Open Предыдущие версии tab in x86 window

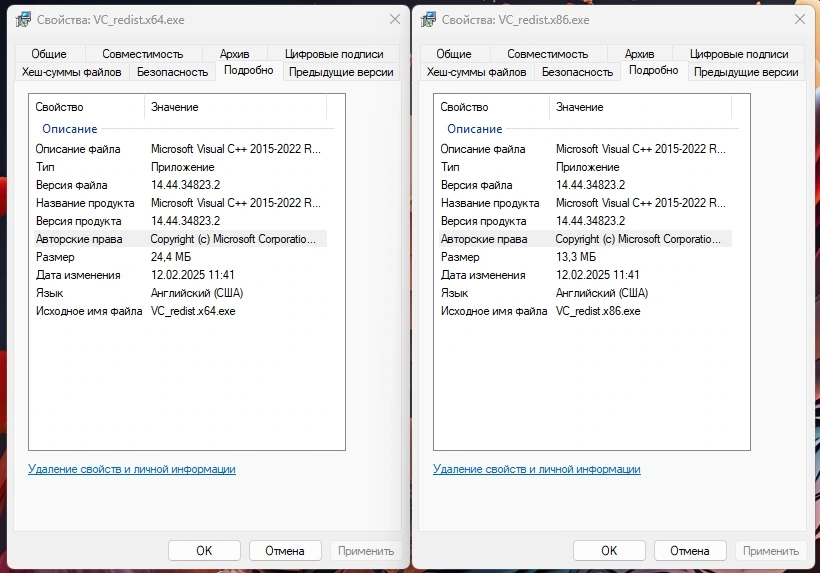click(x=746, y=72)
